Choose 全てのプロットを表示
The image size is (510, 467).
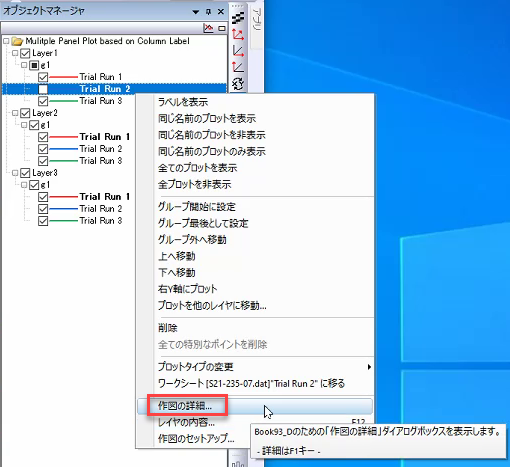pos(255,168)
